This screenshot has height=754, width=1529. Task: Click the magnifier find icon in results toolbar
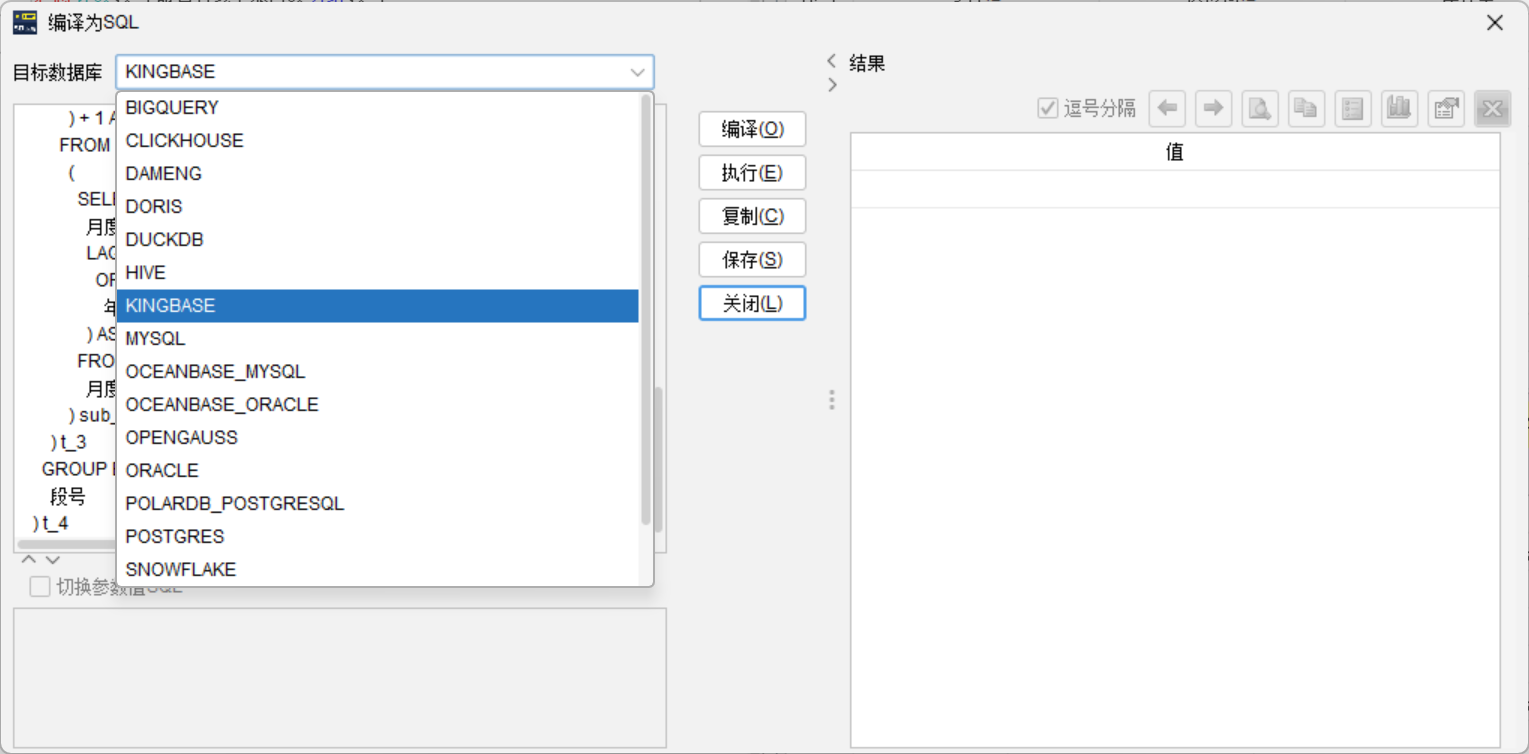click(1260, 108)
